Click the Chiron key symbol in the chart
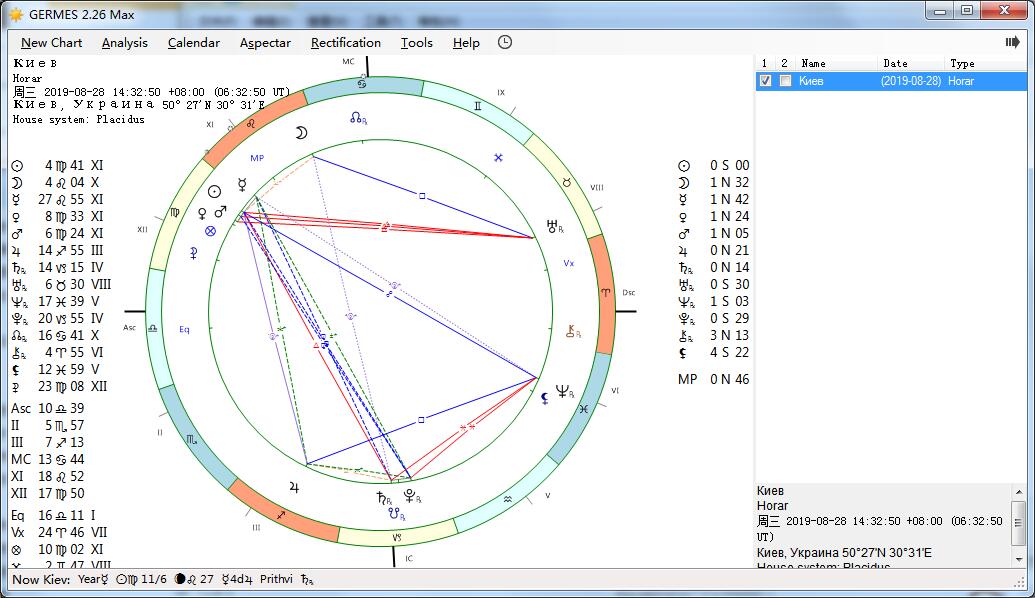Image resolution: width=1035 pixels, height=598 pixels. click(x=572, y=330)
